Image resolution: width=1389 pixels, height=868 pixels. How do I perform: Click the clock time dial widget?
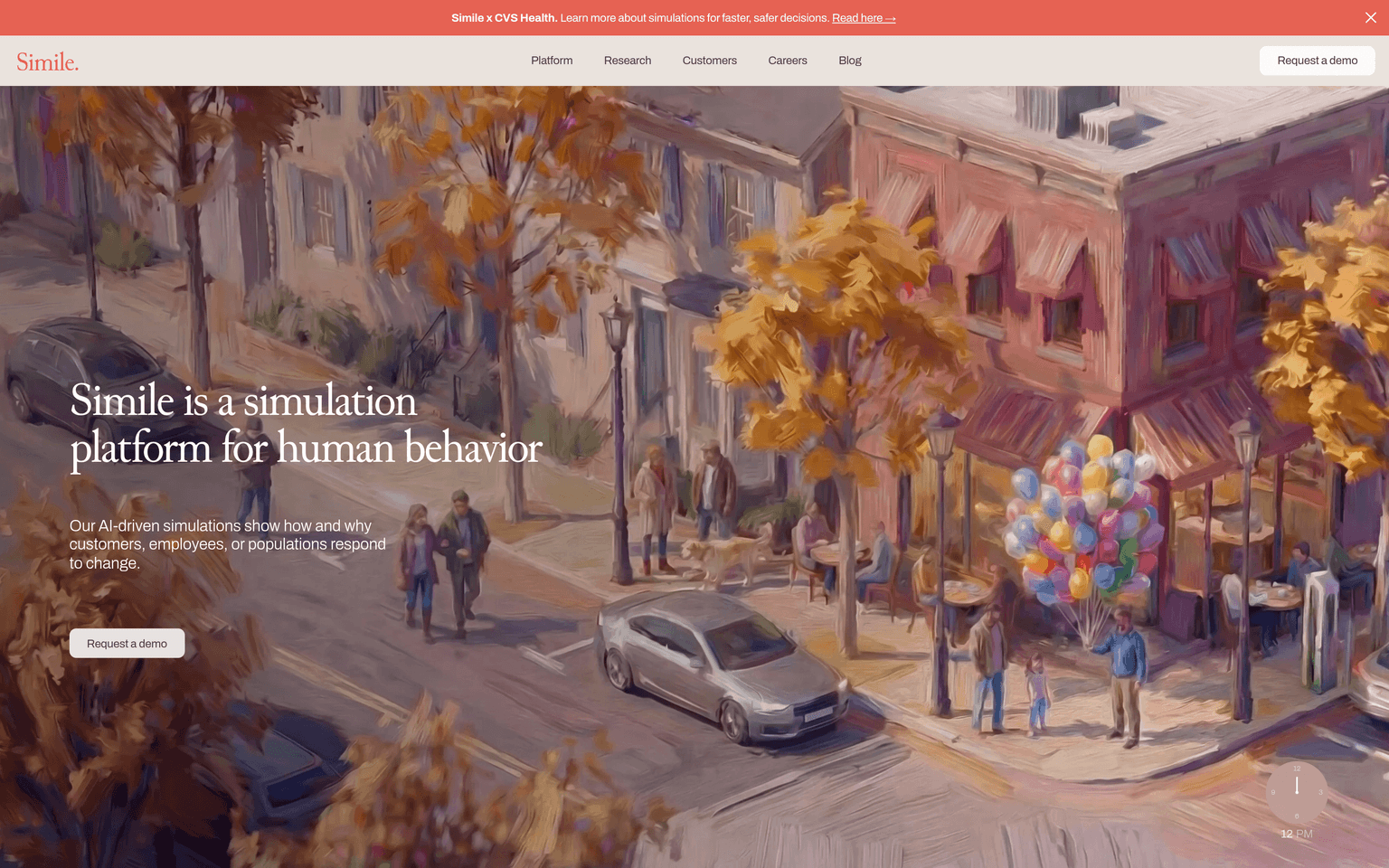1296,792
